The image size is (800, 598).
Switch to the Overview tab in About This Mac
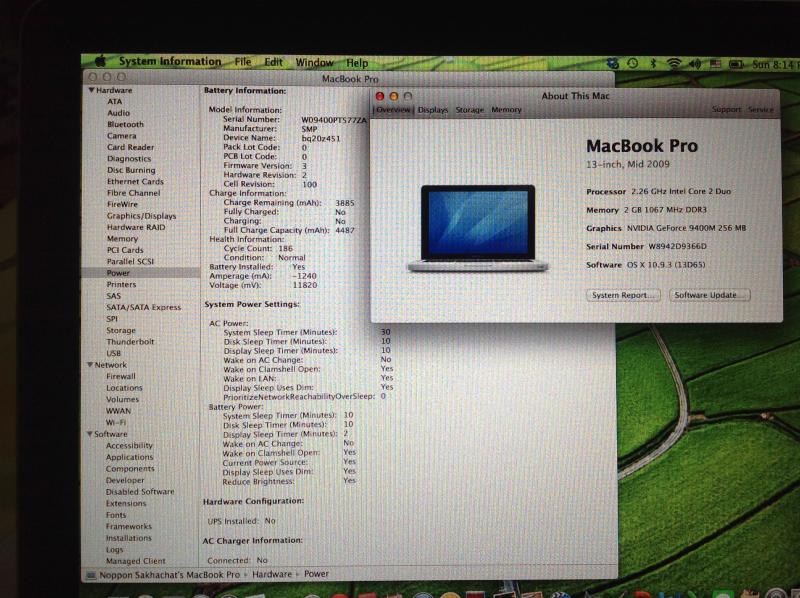393,110
